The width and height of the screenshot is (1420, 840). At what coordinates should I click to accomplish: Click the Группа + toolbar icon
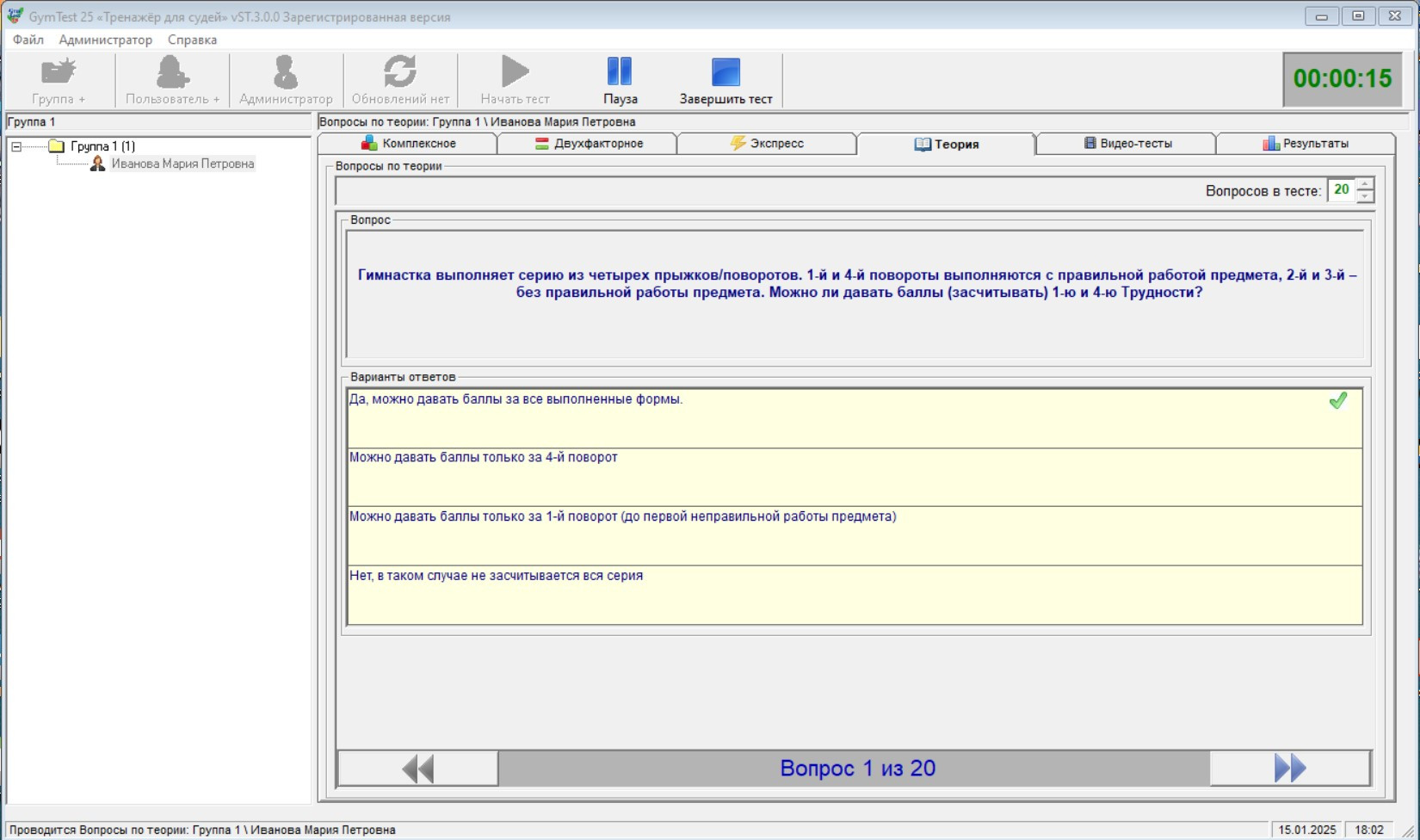59,72
